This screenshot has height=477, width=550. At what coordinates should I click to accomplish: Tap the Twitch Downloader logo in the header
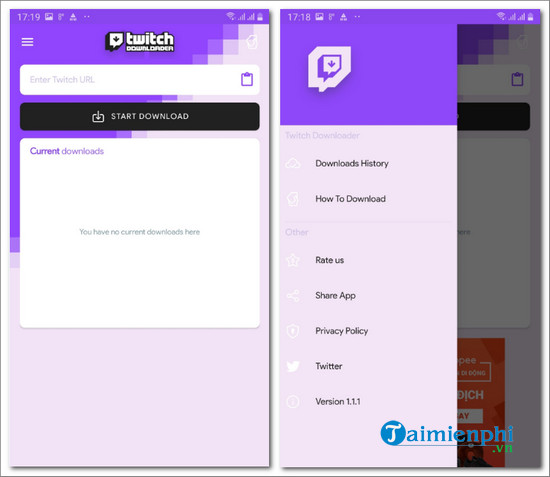pos(140,42)
